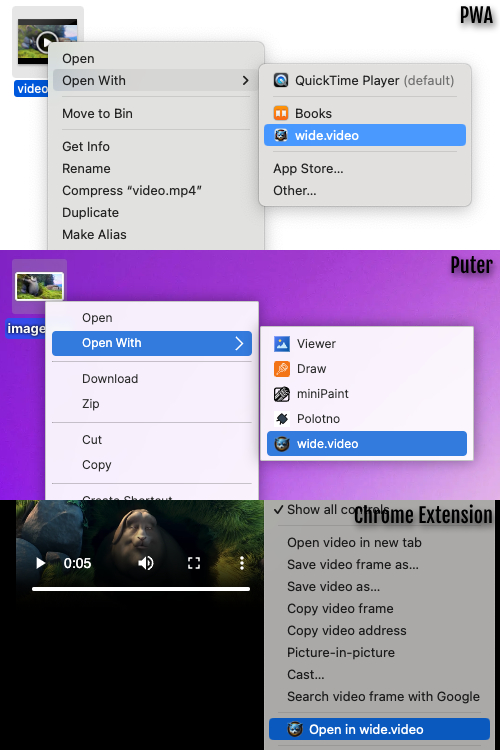Click the Books app icon
Screen dimensions: 500x750
click(x=281, y=113)
